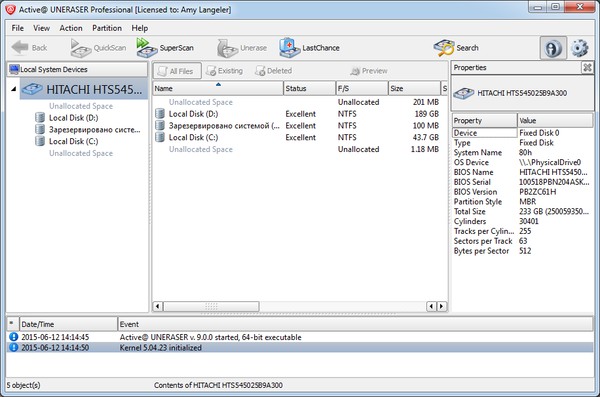Click the Date/Time log column header
The height and width of the screenshot is (397, 600).
click(68, 324)
